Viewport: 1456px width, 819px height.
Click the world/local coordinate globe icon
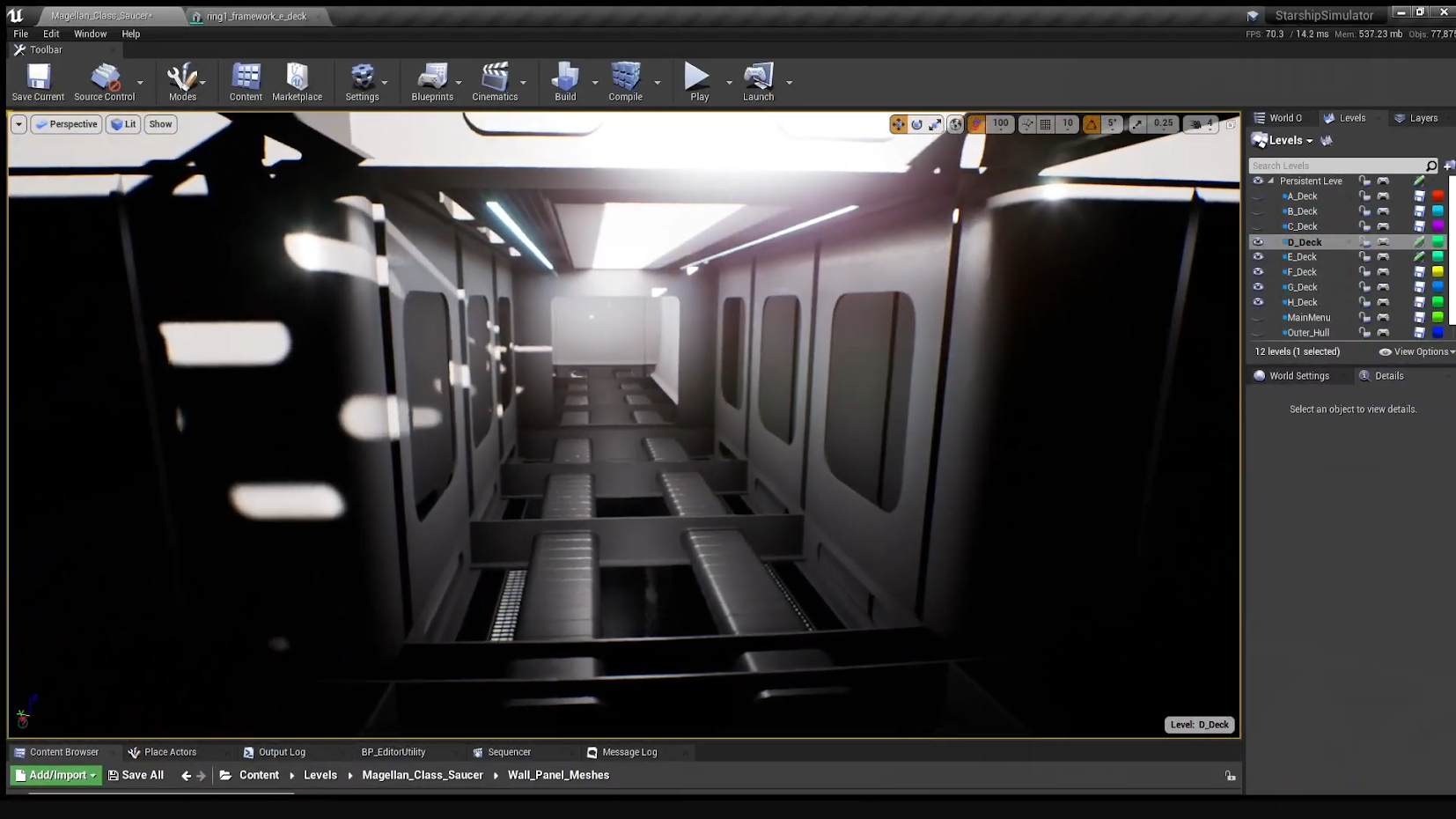[955, 124]
